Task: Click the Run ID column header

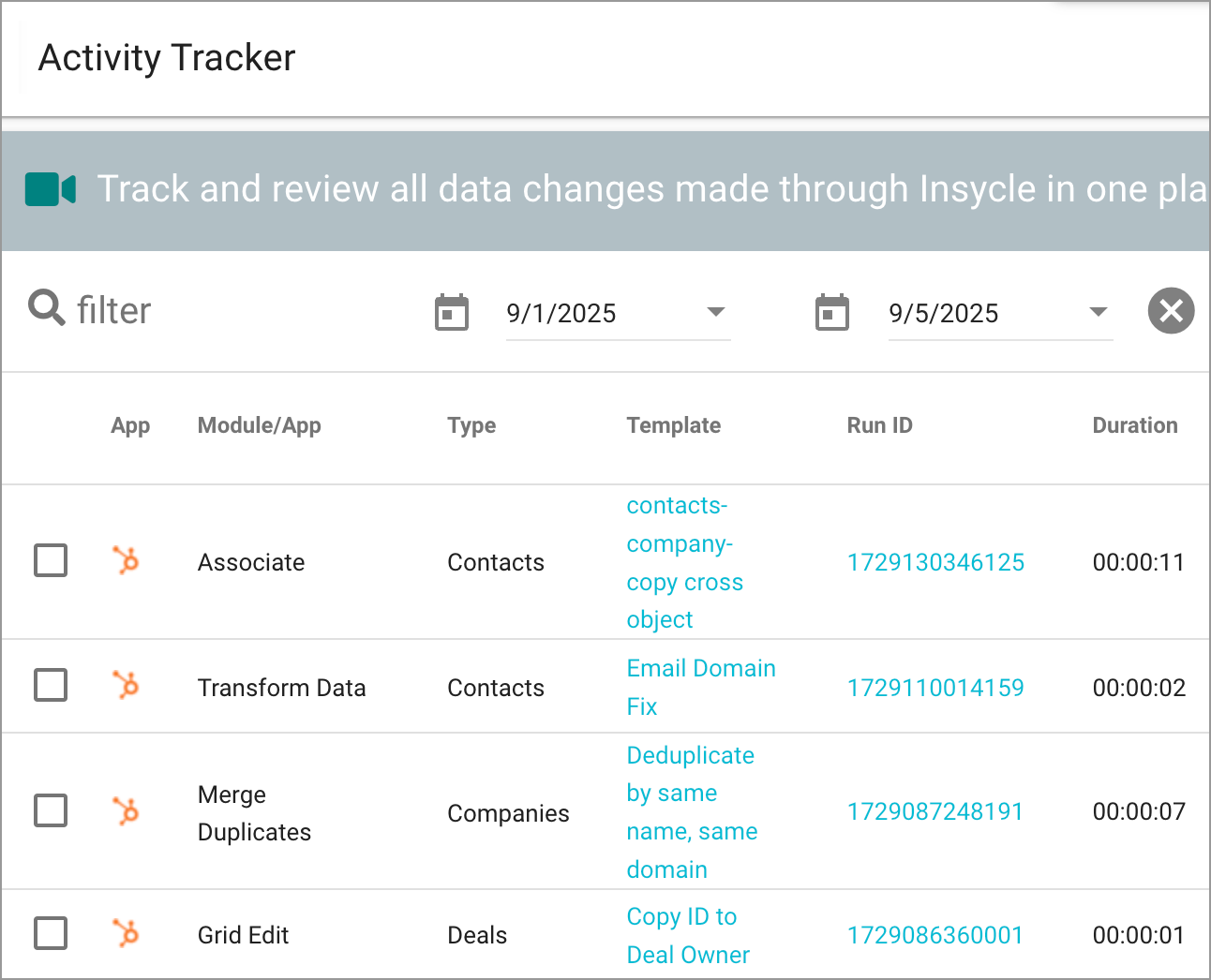Action: 879,425
